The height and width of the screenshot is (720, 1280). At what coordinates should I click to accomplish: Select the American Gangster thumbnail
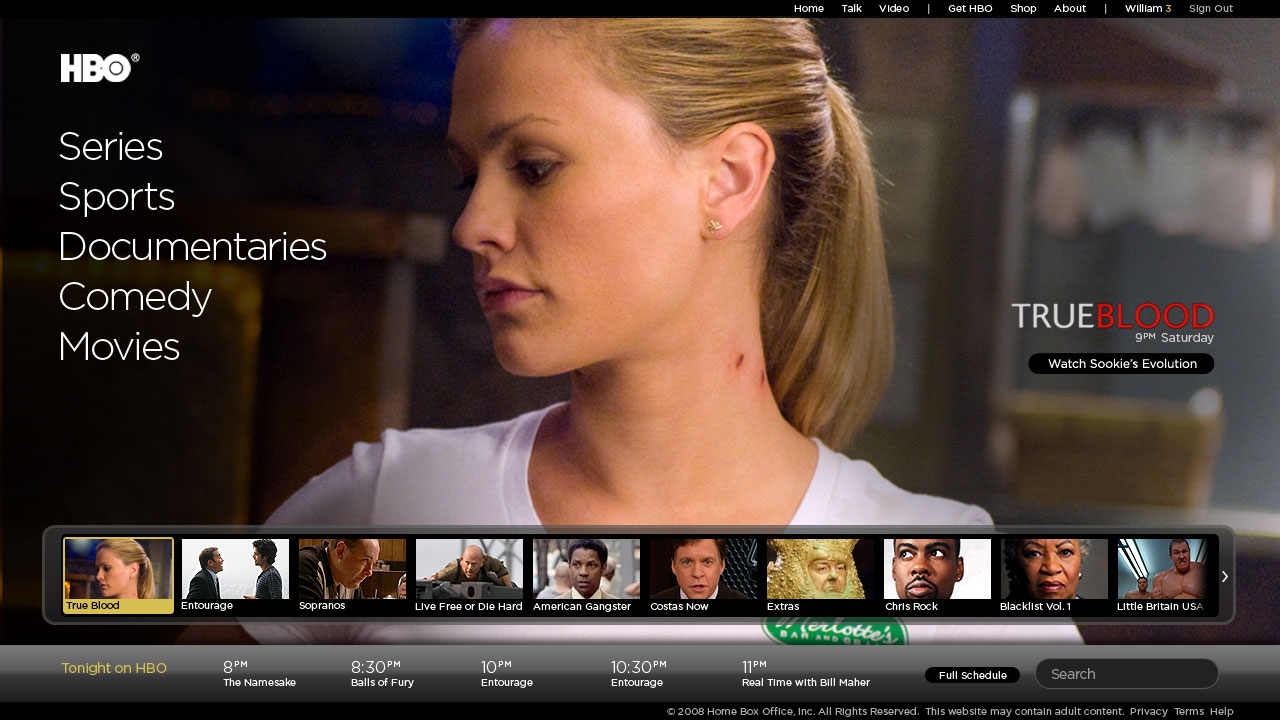[x=586, y=575]
